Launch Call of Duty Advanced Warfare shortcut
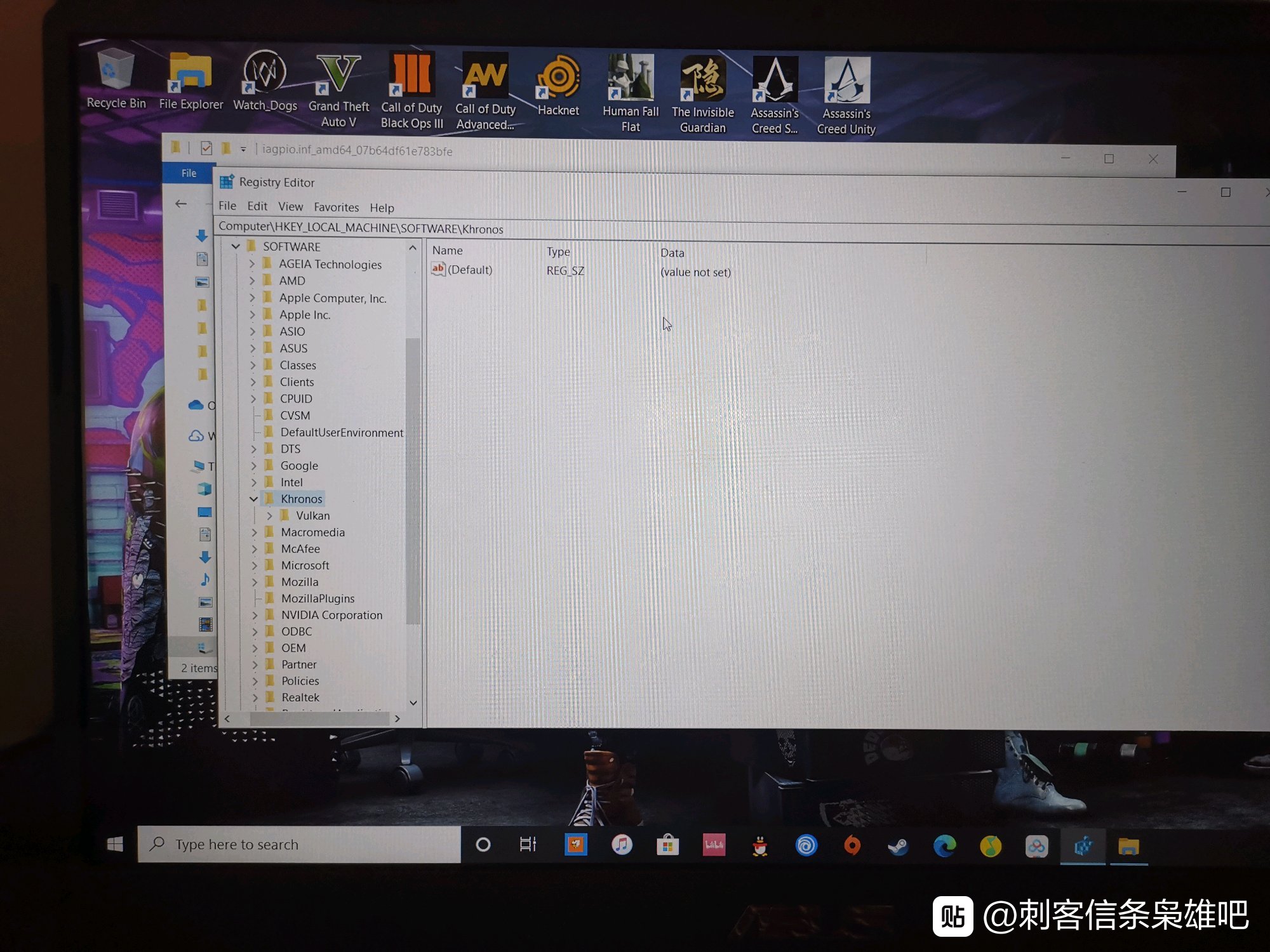The width and height of the screenshot is (1270, 952). click(x=485, y=92)
